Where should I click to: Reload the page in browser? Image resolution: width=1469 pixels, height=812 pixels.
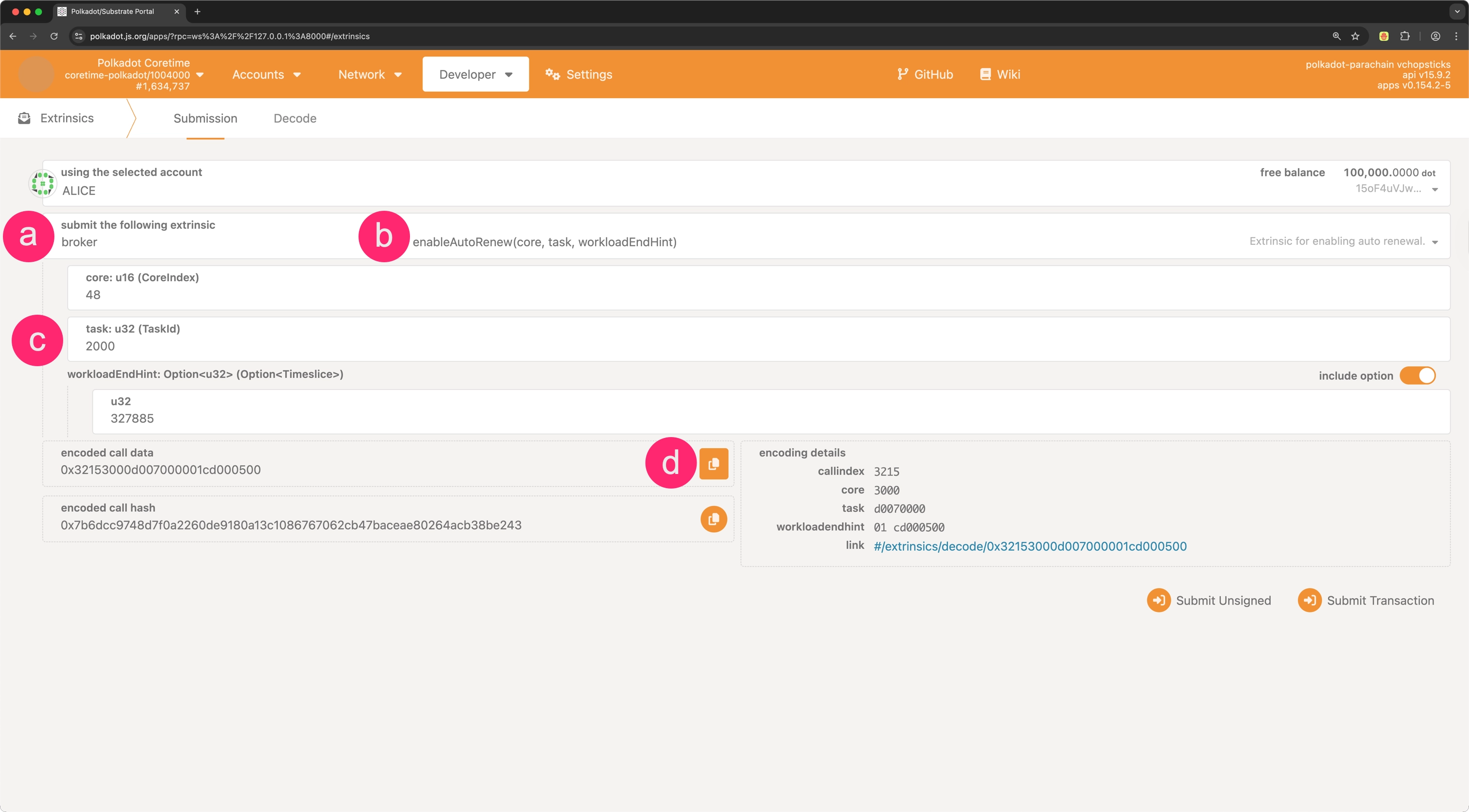pyautogui.click(x=53, y=36)
